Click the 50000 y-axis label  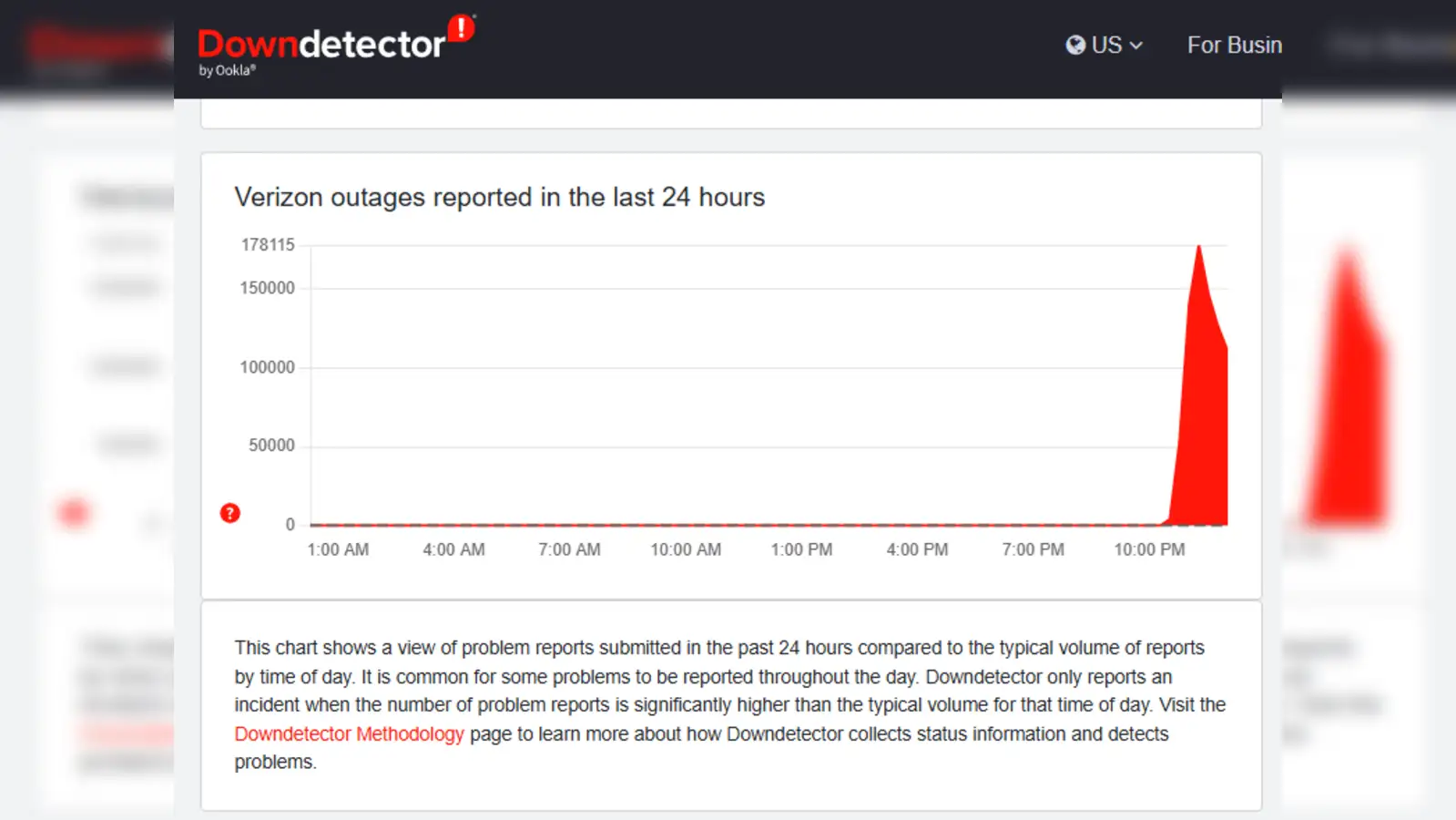271,446
